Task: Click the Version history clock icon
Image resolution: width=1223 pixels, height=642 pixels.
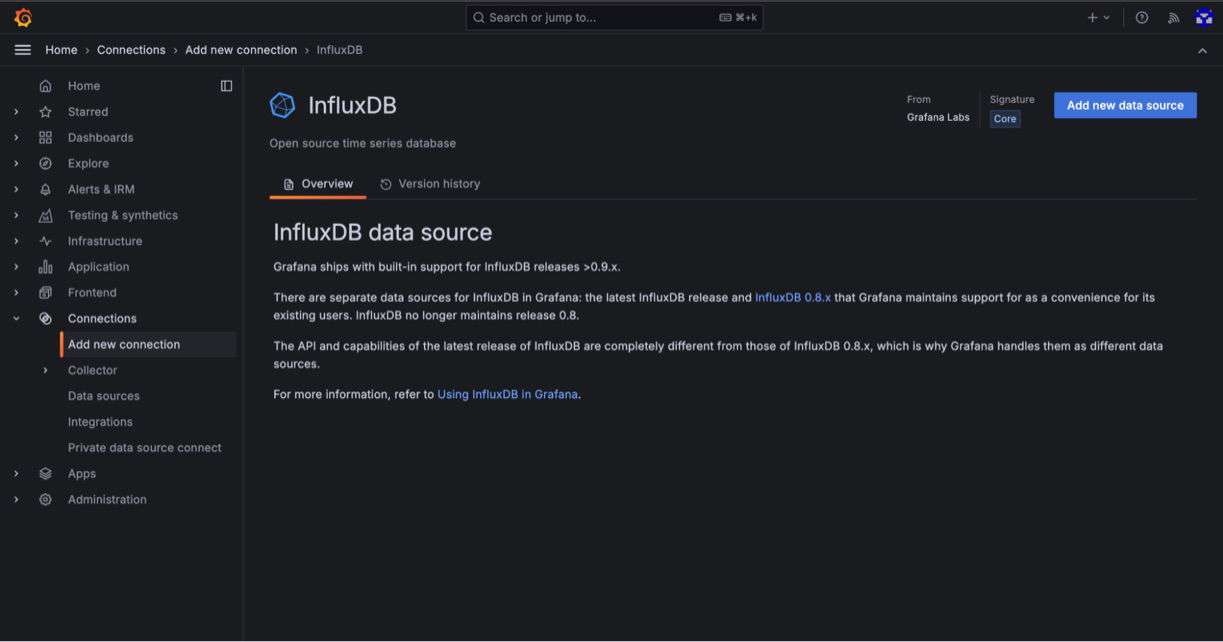Action: pos(386,184)
